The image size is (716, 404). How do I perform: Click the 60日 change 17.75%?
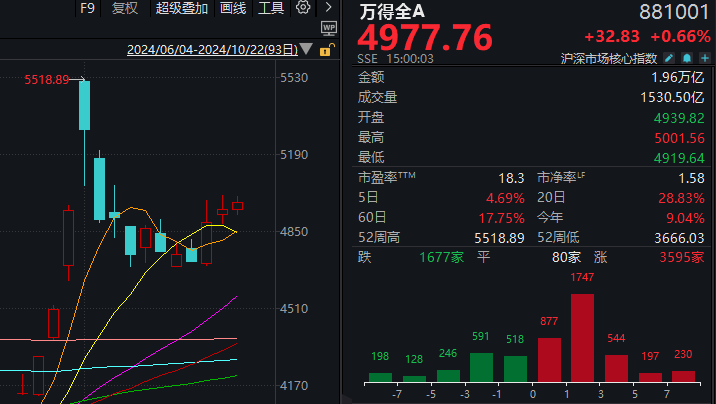[x=501, y=218]
